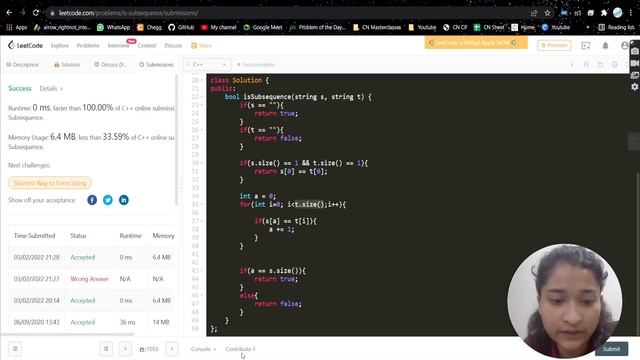The width and height of the screenshot is (640, 360).
Task: Reload the page with the refresh icon
Action: click(36, 13)
